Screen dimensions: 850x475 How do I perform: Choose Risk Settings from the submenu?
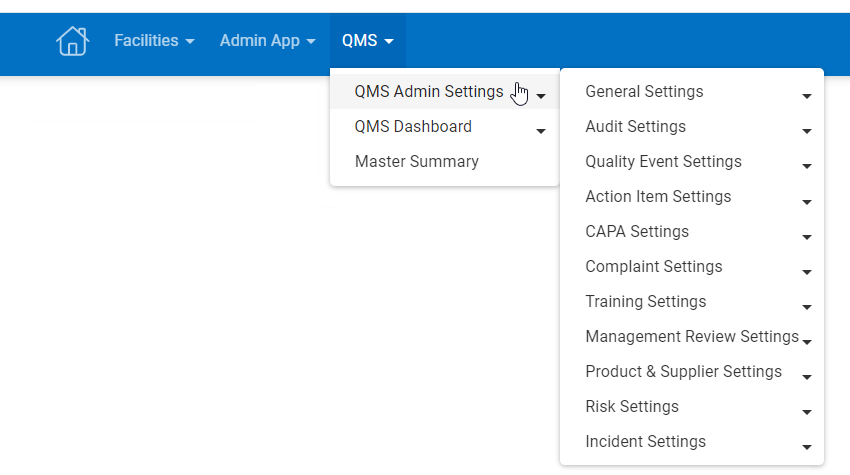click(x=632, y=407)
